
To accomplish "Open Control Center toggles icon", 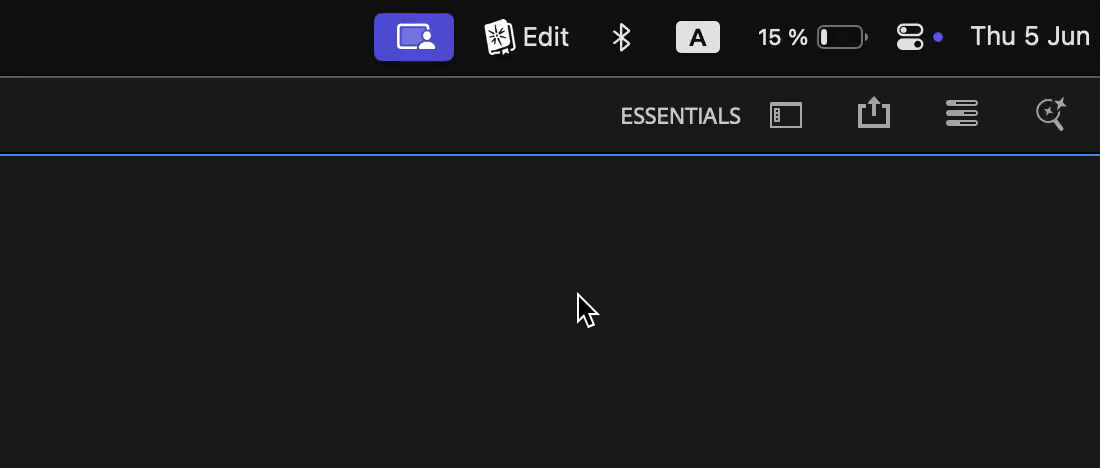I will [910, 38].
